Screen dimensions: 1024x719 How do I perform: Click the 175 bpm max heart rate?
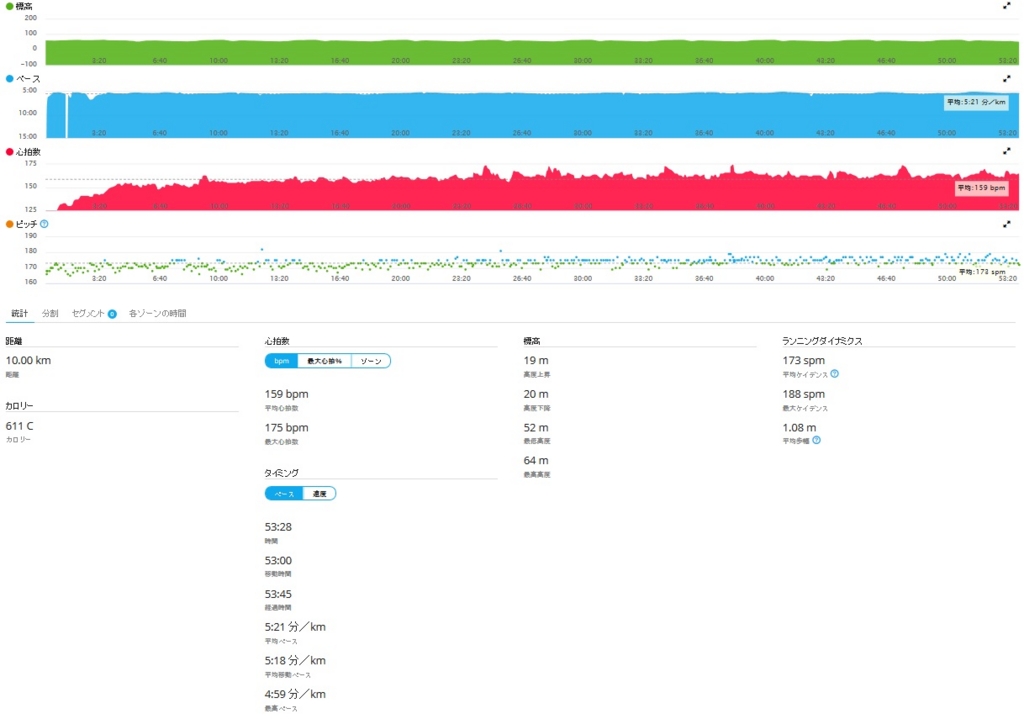pos(287,428)
